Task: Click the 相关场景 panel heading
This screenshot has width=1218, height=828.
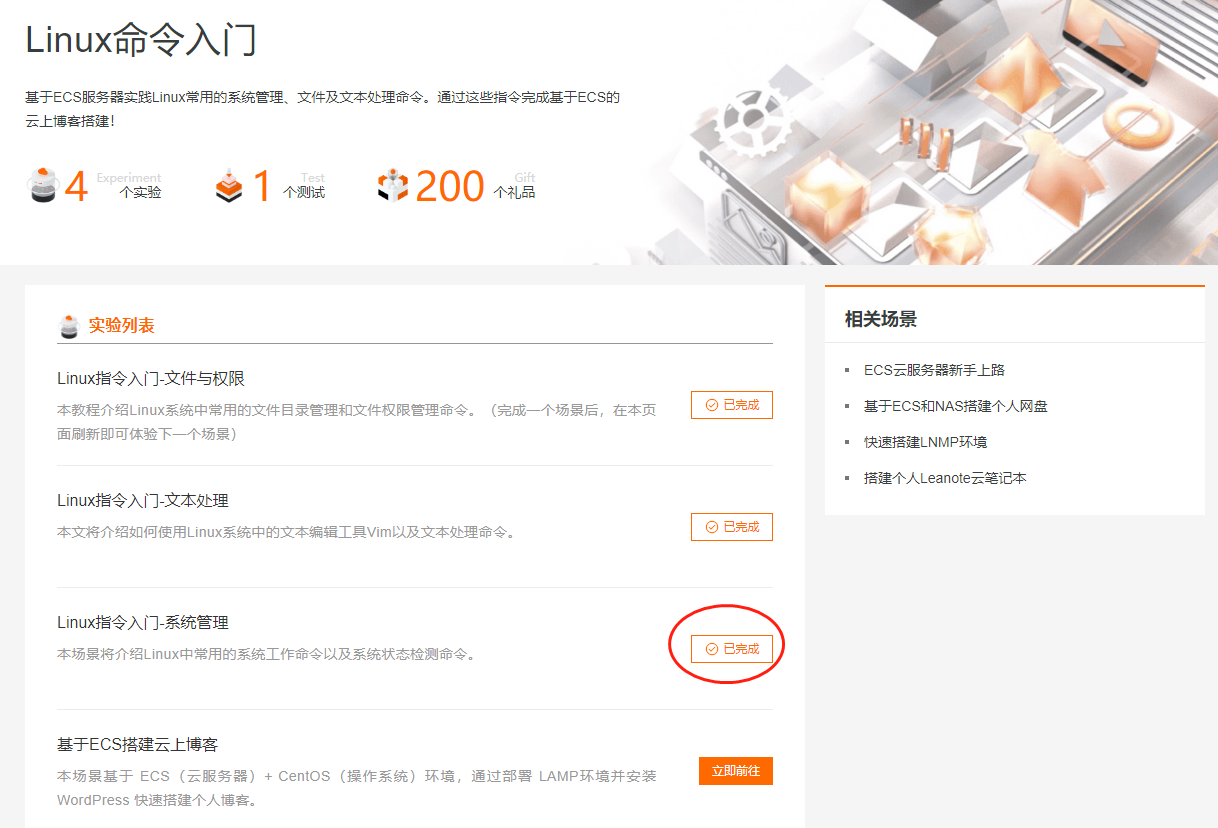Action: click(881, 319)
